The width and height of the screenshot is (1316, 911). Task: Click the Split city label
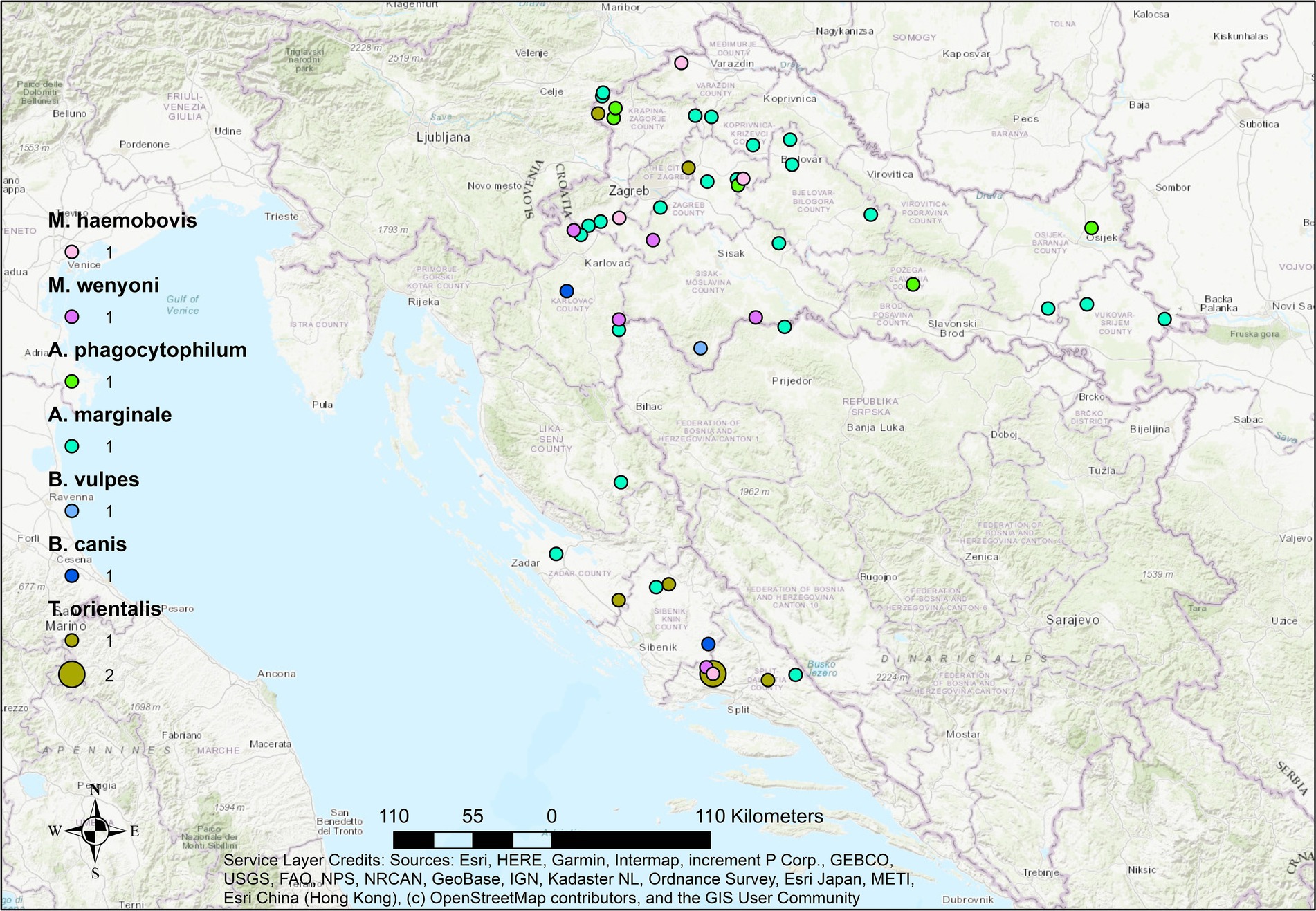[x=738, y=710]
